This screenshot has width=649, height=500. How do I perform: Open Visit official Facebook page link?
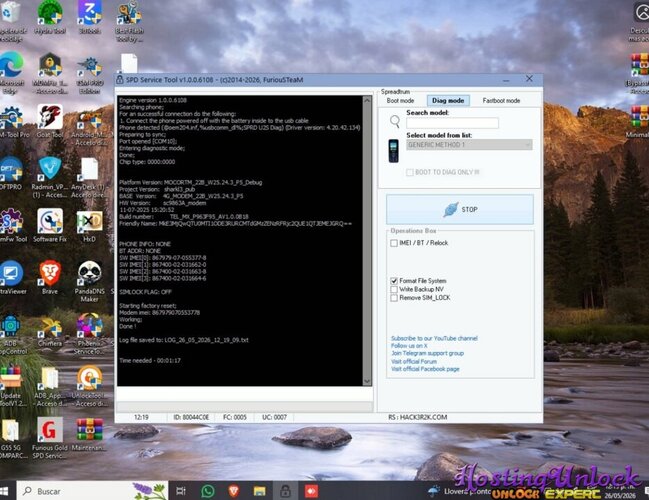click(x=425, y=369)
